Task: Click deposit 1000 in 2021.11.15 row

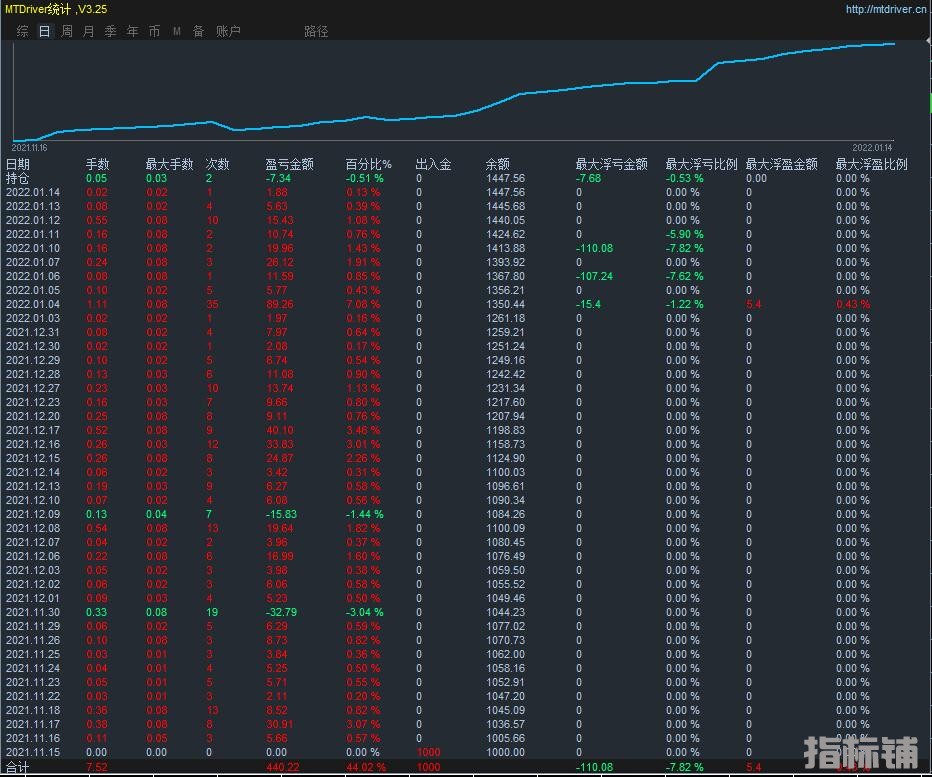Action: coord(429,752)
